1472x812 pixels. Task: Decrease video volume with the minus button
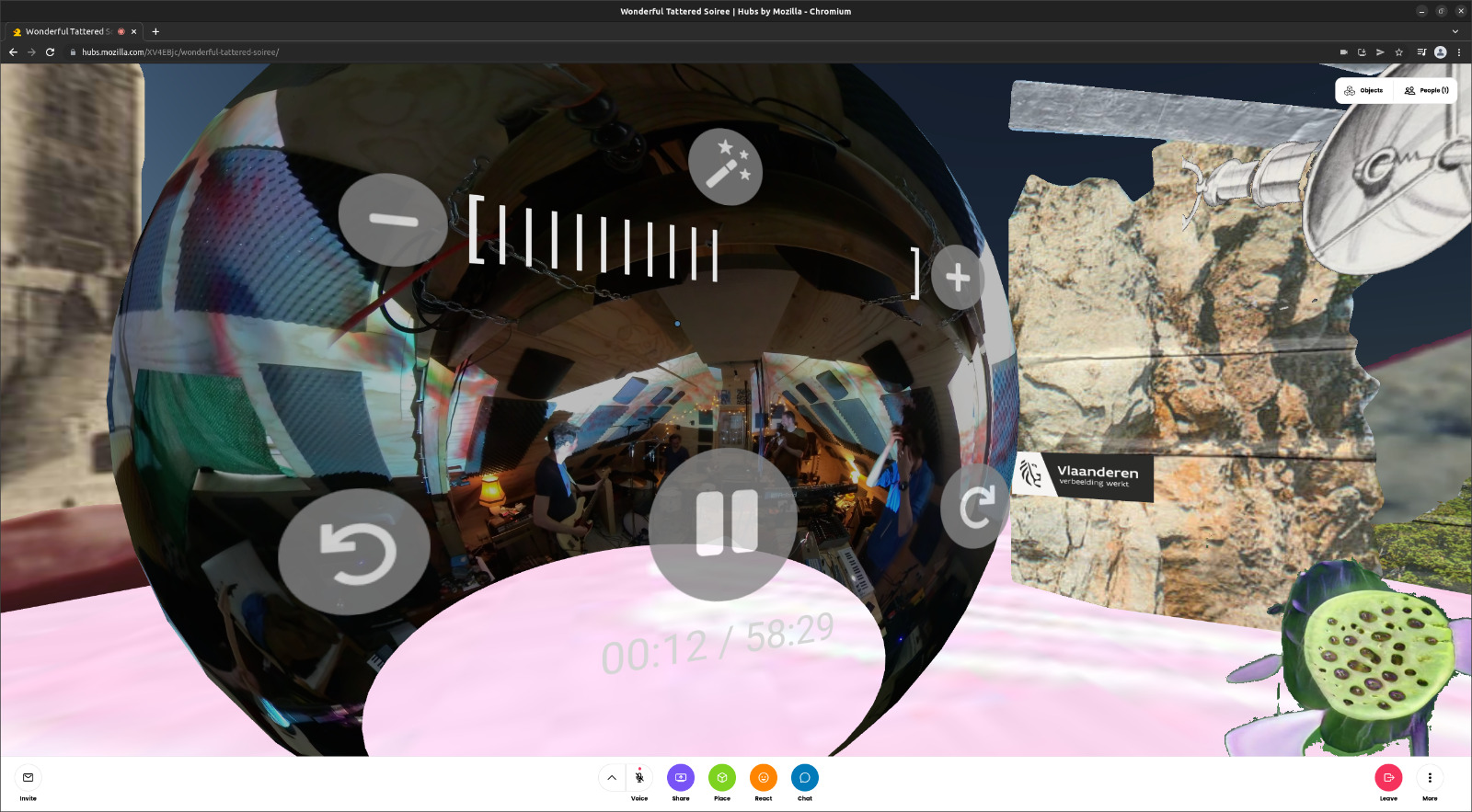coord(393,220)
